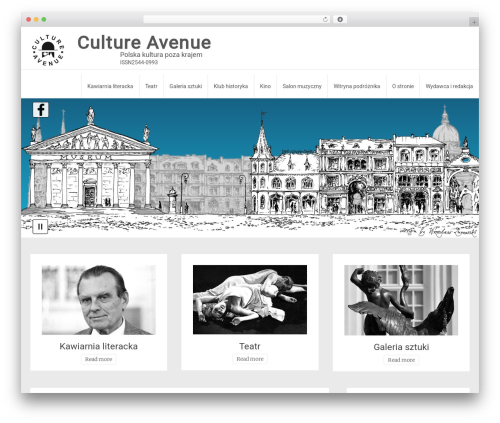The image size is (500, 423).
Task: Reload the page with the refresh icon
Action: (325, 19)
